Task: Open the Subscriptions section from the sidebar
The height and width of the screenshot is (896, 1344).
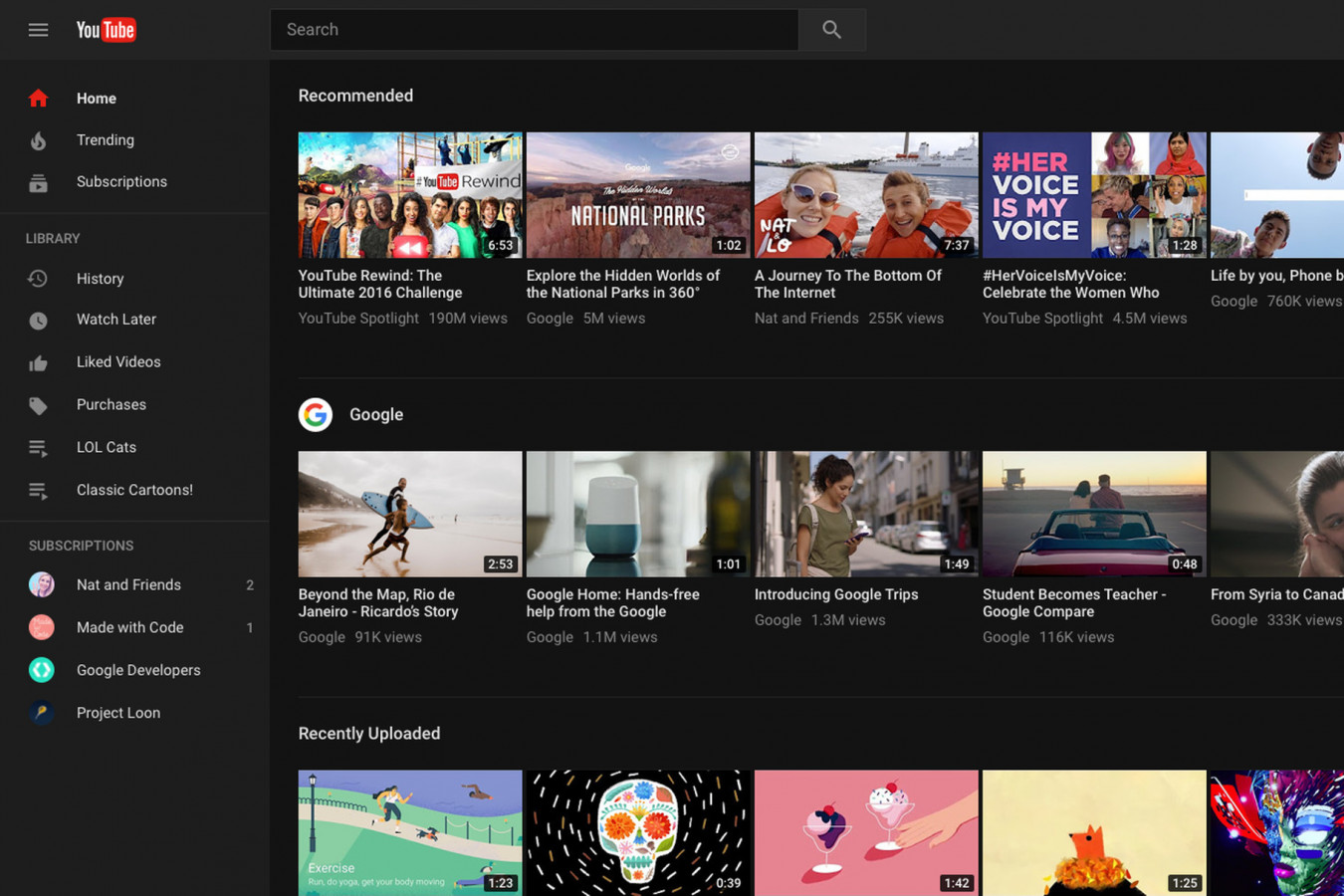Action: click(x=121, y=182)
